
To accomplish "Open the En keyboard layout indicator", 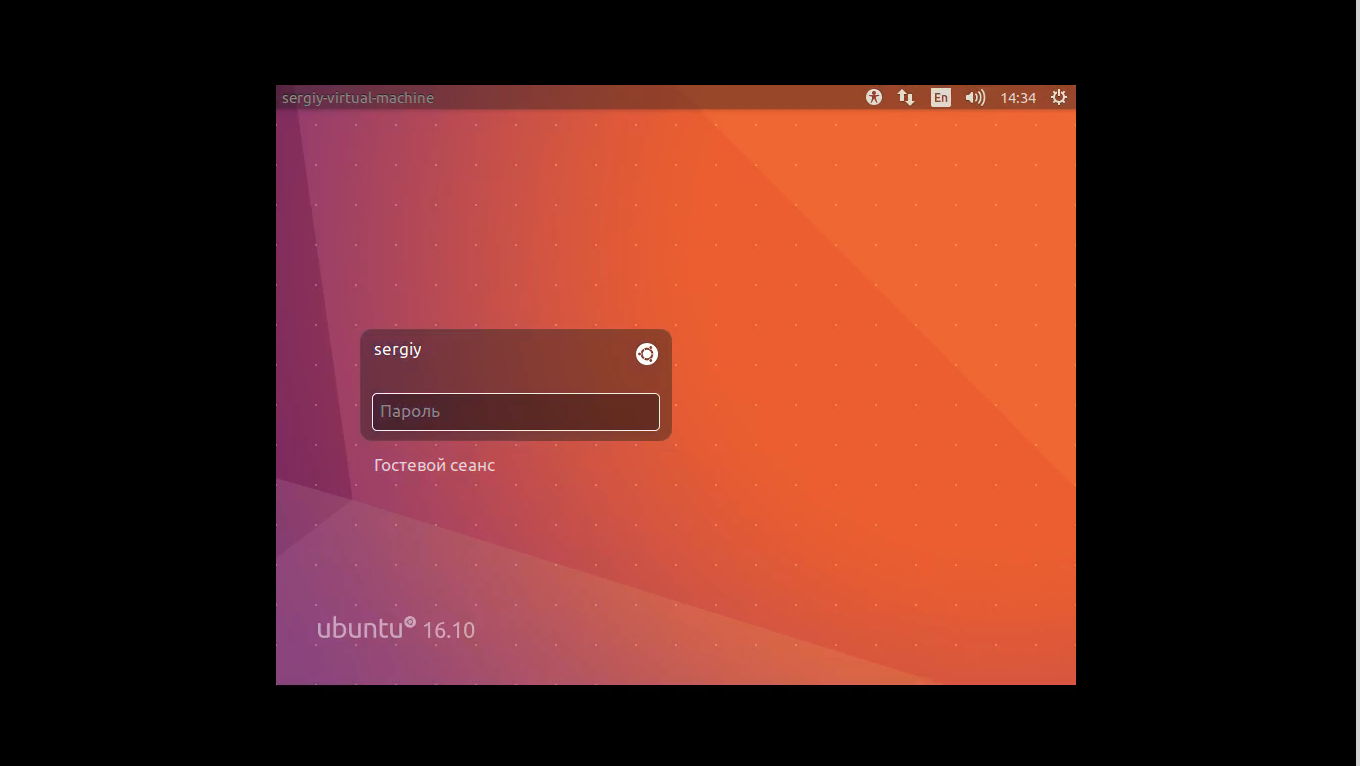I will pos(940,97).
